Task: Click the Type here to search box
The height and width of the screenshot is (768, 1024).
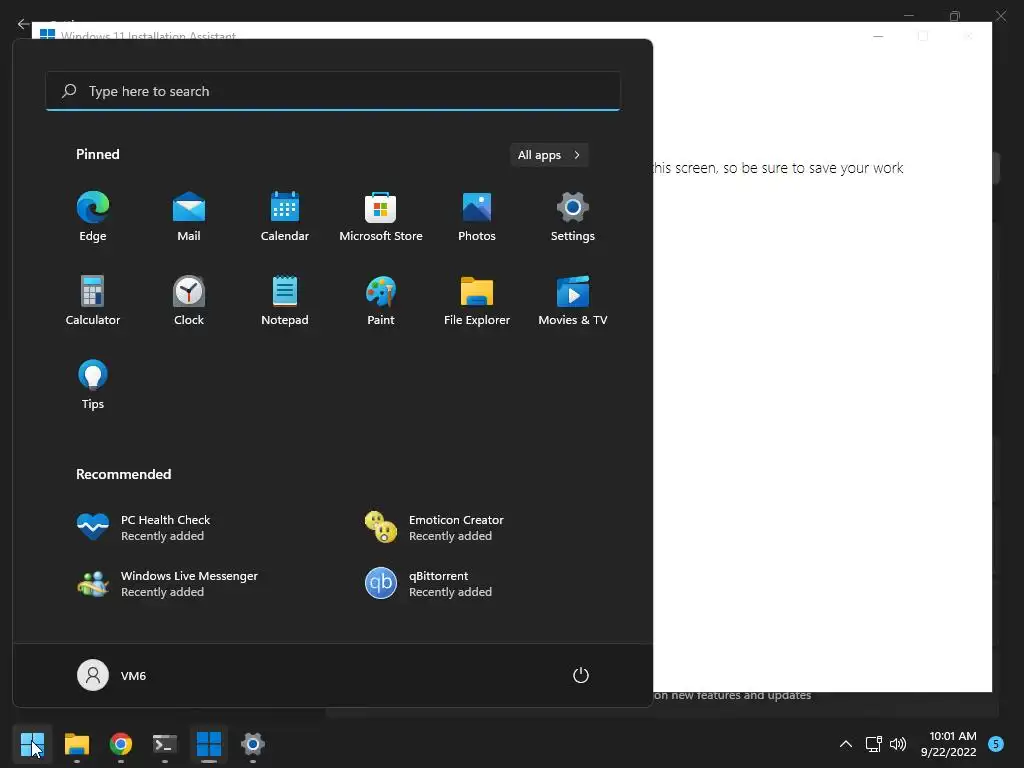Action: tap(333, 91)
